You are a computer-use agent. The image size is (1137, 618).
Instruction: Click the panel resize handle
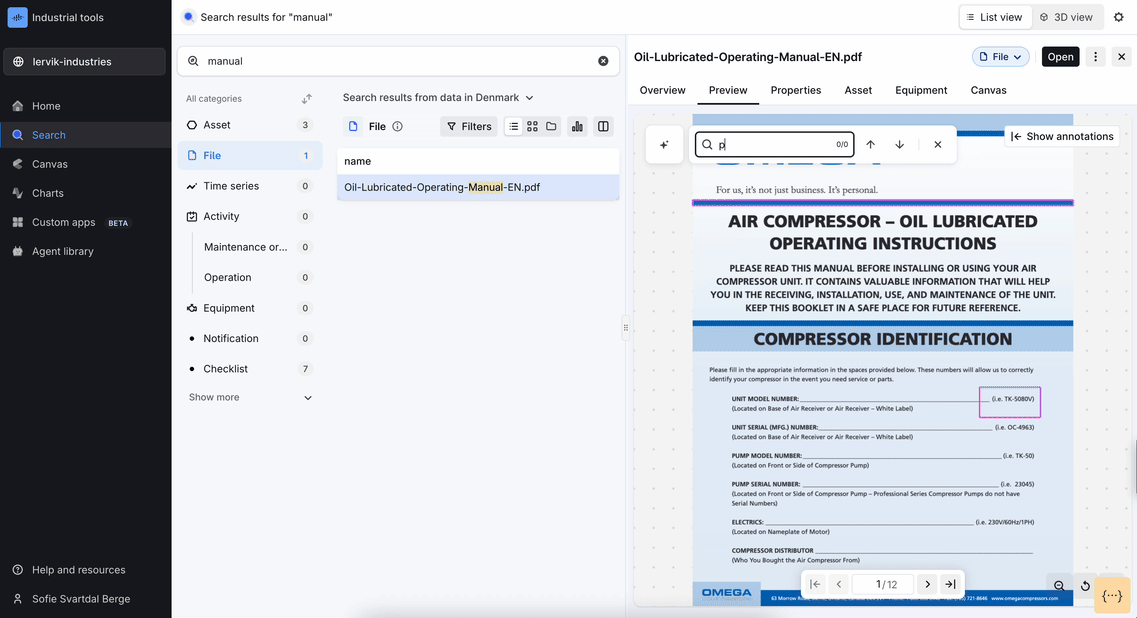626,327
